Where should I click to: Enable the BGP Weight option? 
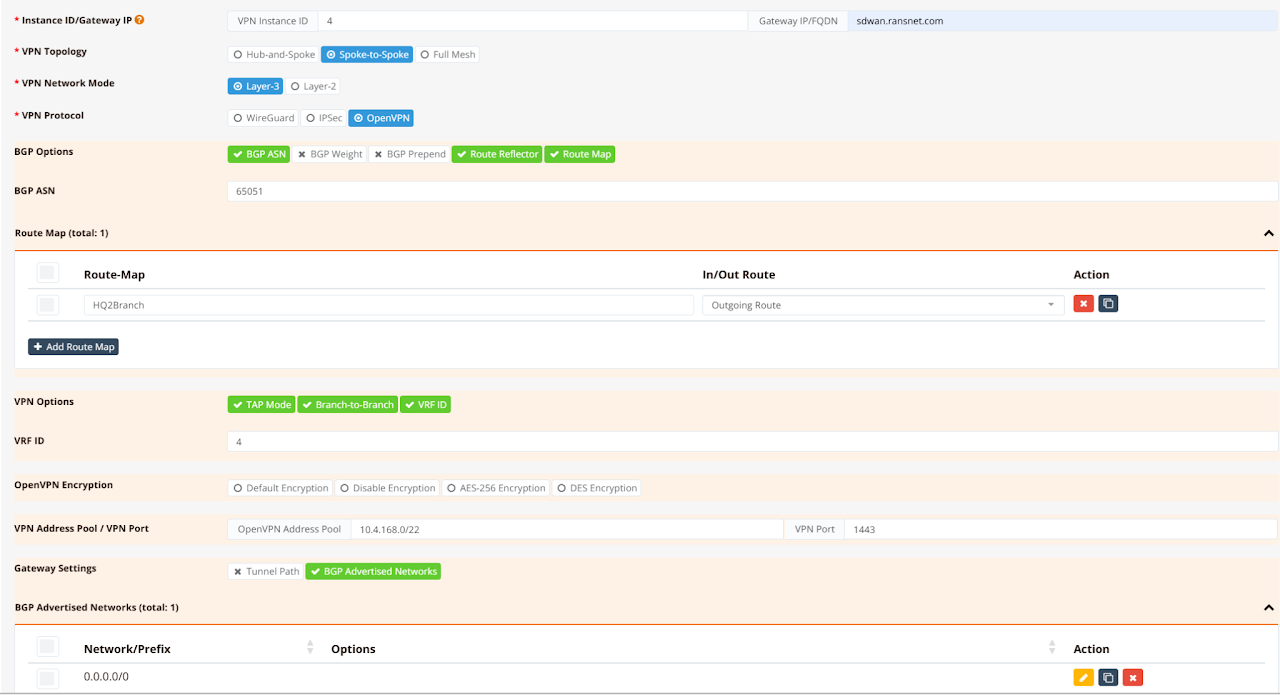329,154
